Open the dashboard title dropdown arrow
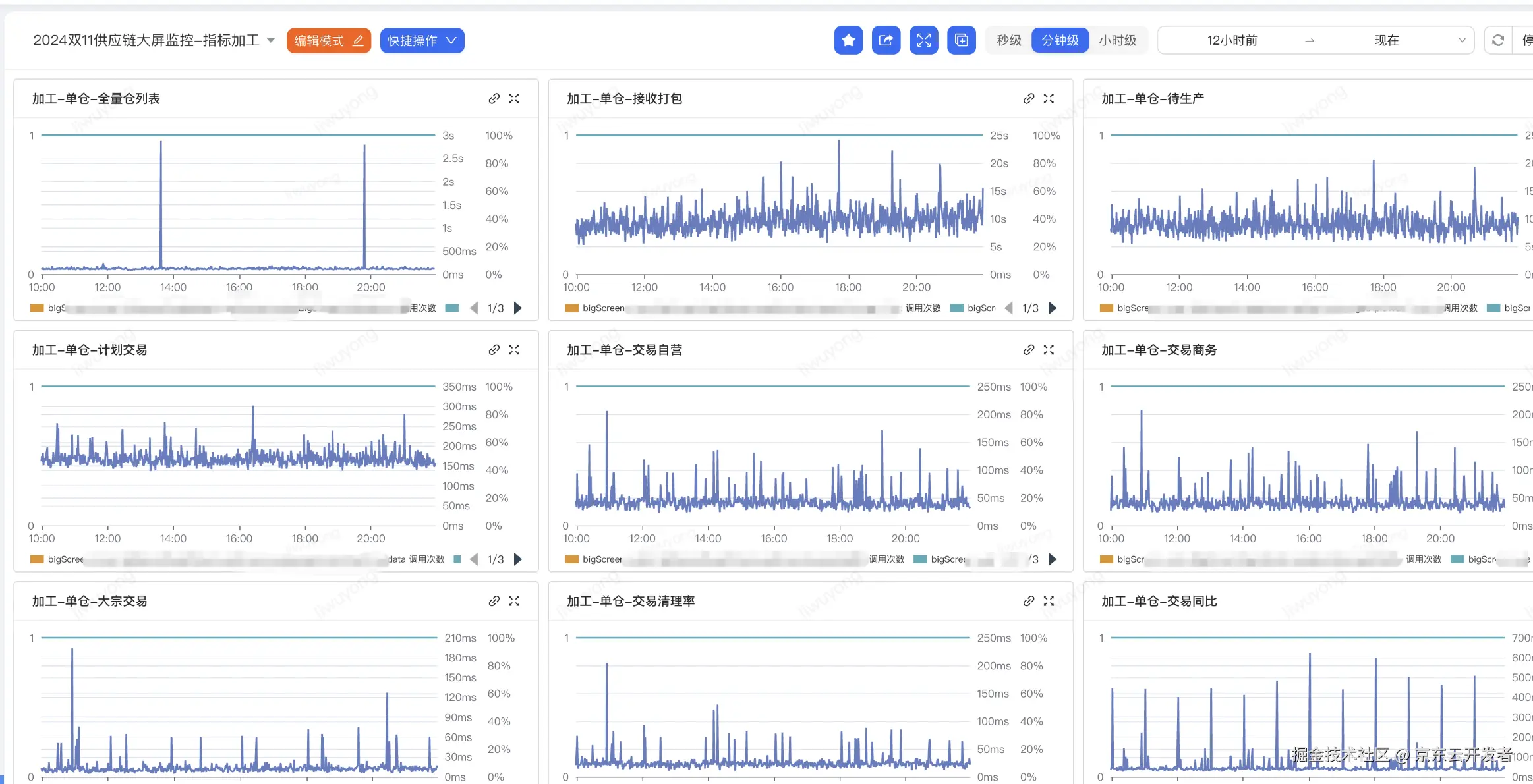 [x=271, y=40]
